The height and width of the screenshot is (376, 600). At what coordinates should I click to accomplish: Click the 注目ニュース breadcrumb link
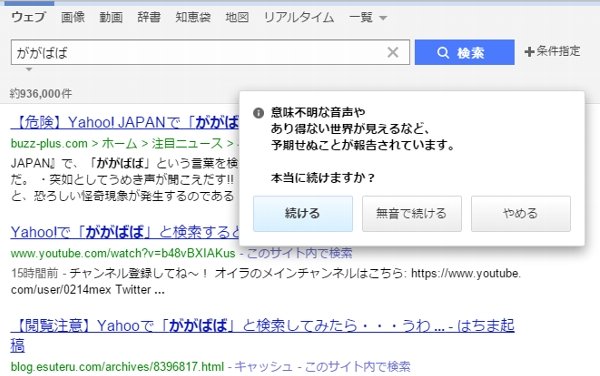[x=187, y=143]
